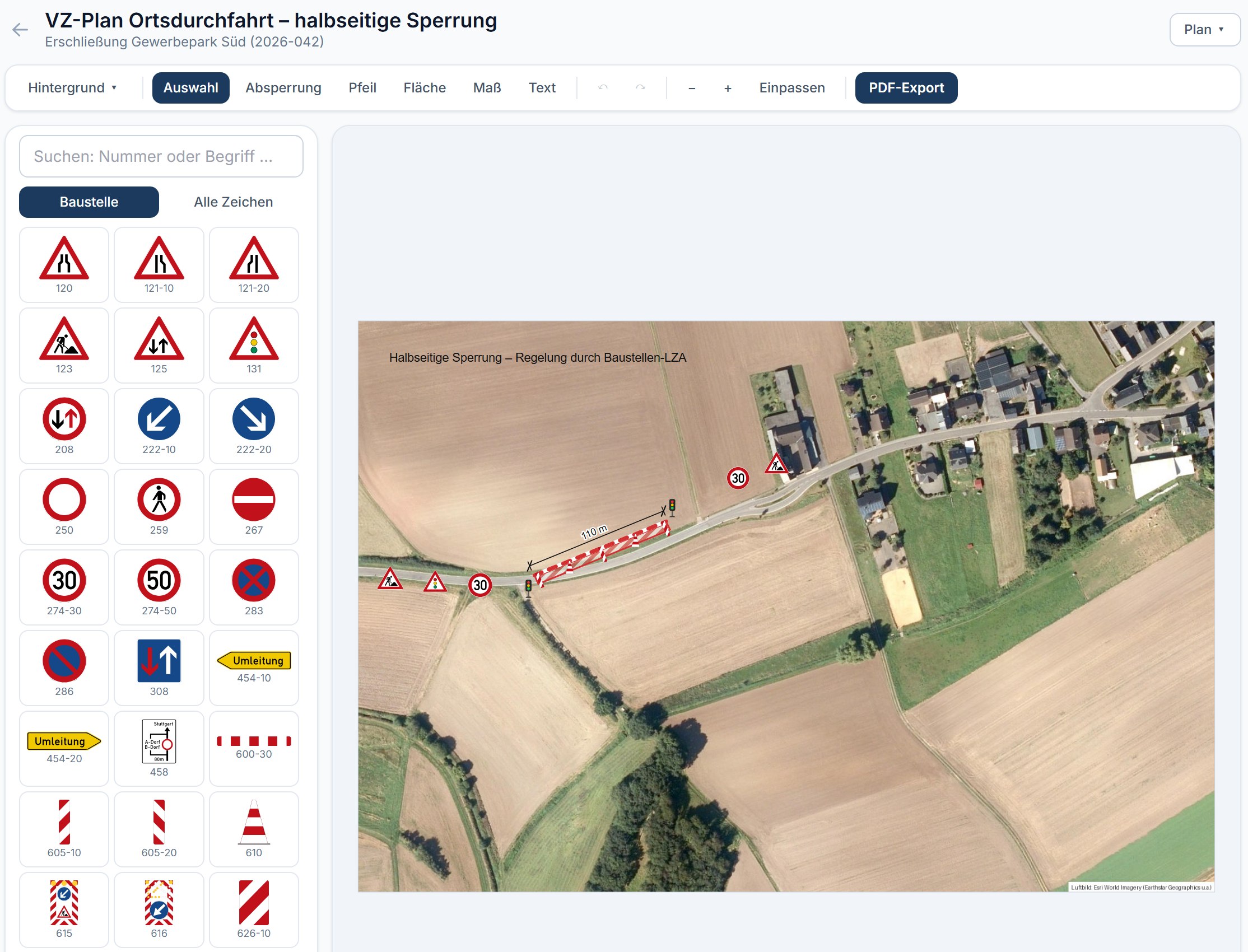This screenshot has height=952, width=1248.
Task: Select priority to oncoming sign 208
Action: coord(64,426)
